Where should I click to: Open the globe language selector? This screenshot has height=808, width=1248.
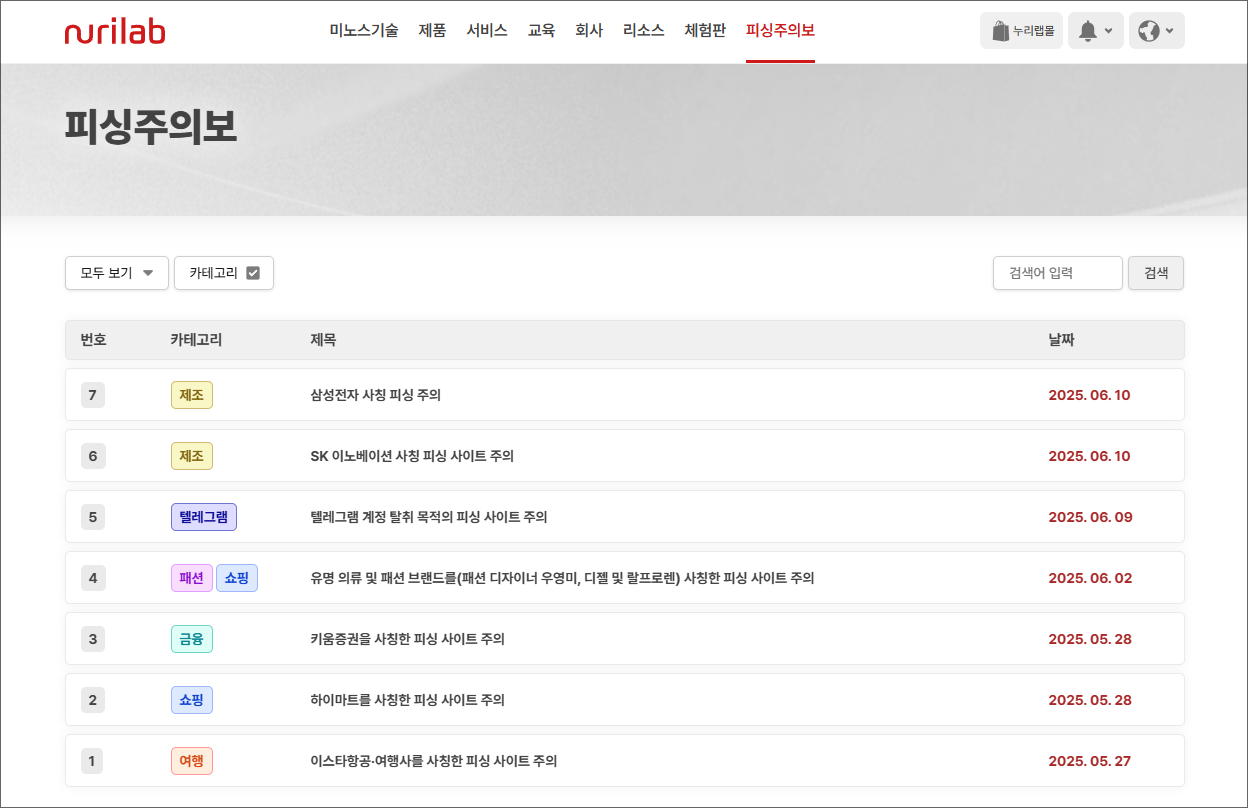(x=1156, y=31)
